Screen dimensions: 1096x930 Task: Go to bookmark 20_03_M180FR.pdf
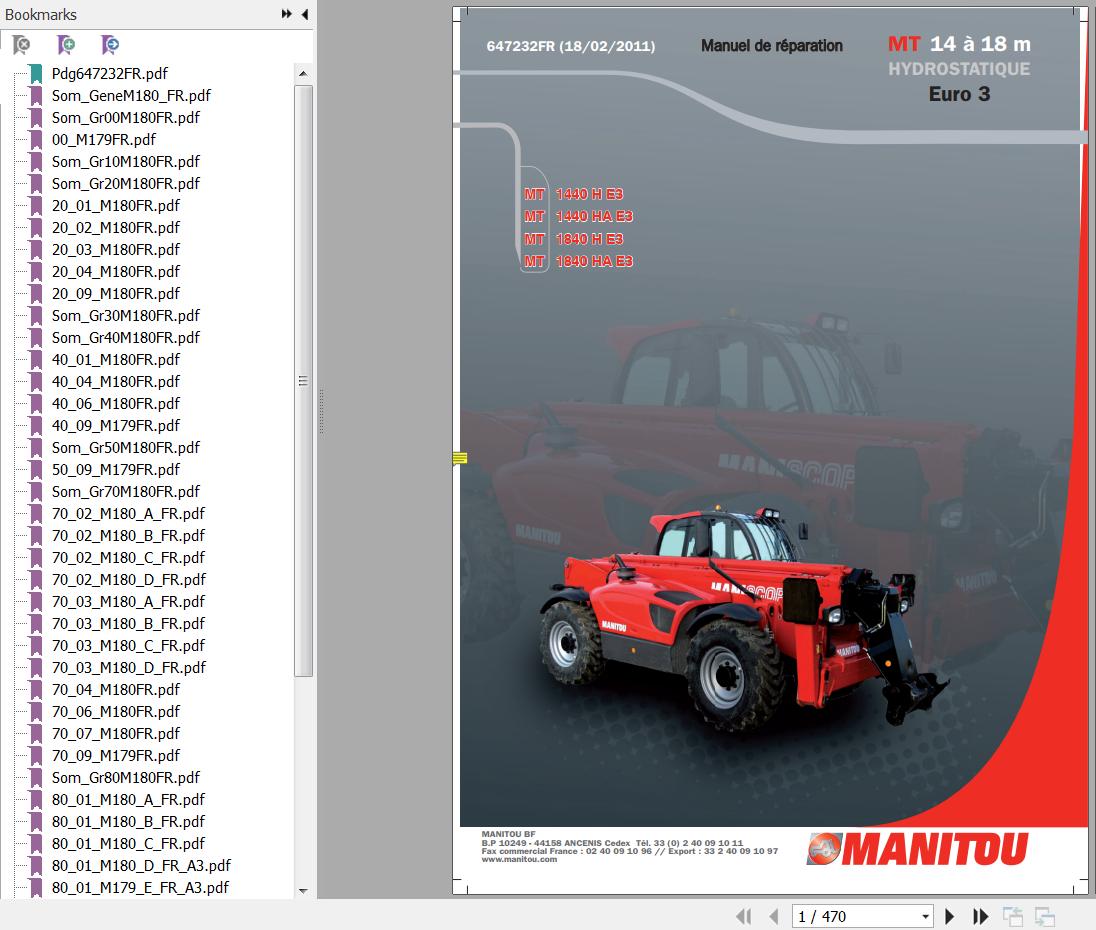coord(115,249)
